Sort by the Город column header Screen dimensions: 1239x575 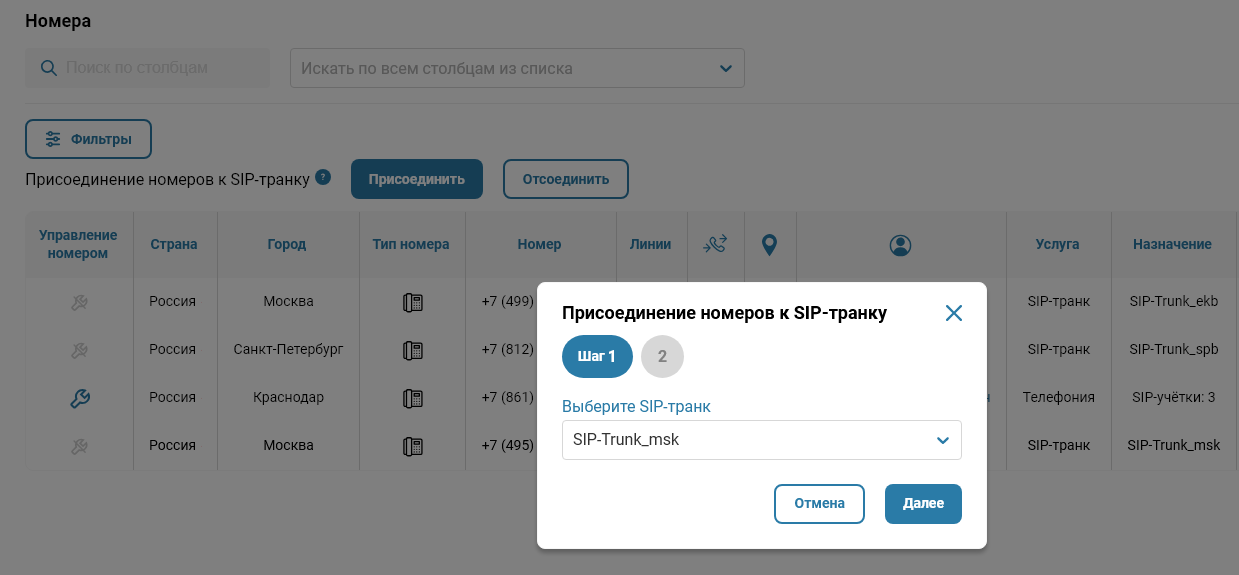[286, 244]
